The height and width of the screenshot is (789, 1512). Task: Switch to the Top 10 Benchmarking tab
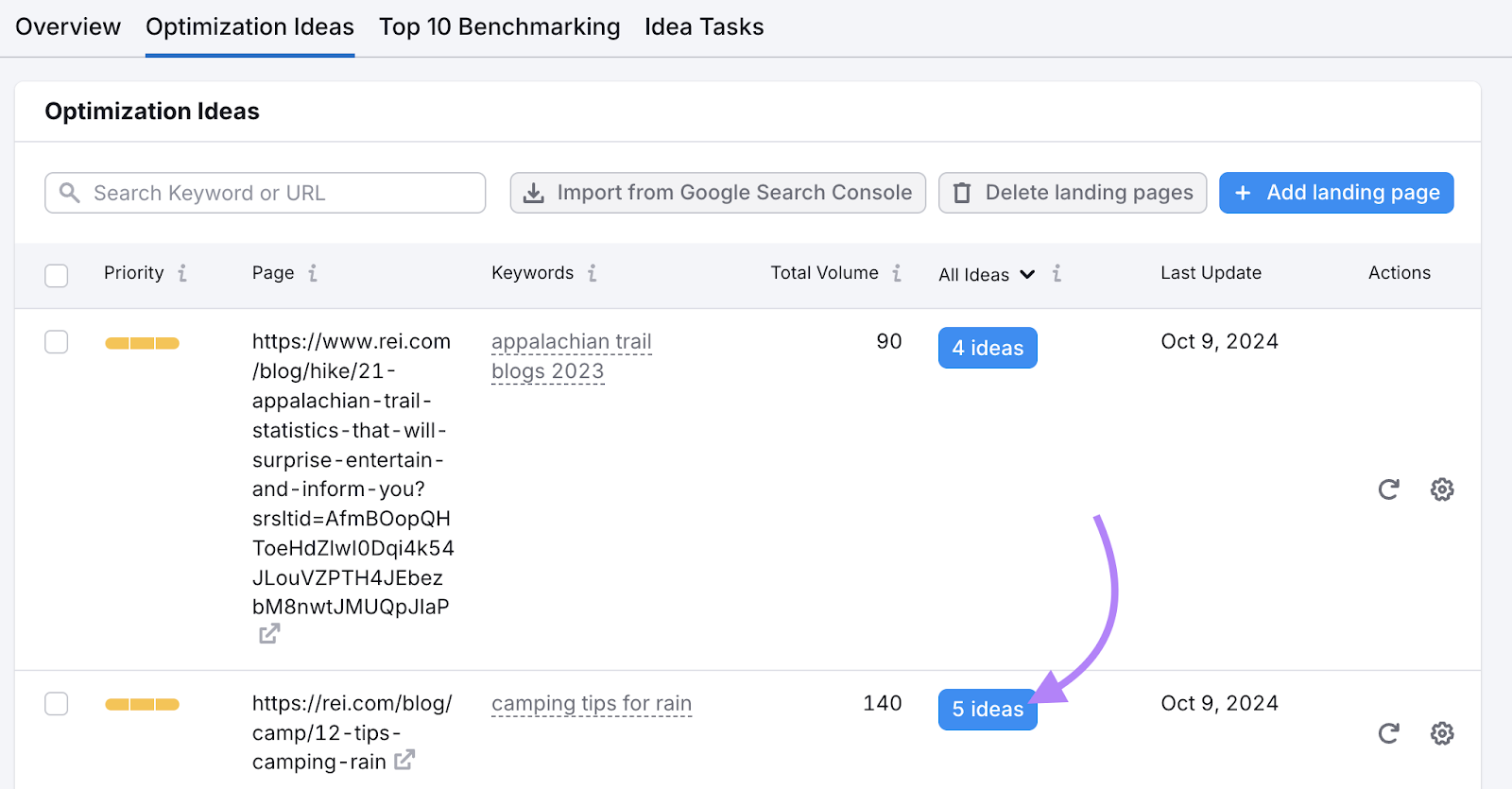pyautogui.click(x=499, y=27)
